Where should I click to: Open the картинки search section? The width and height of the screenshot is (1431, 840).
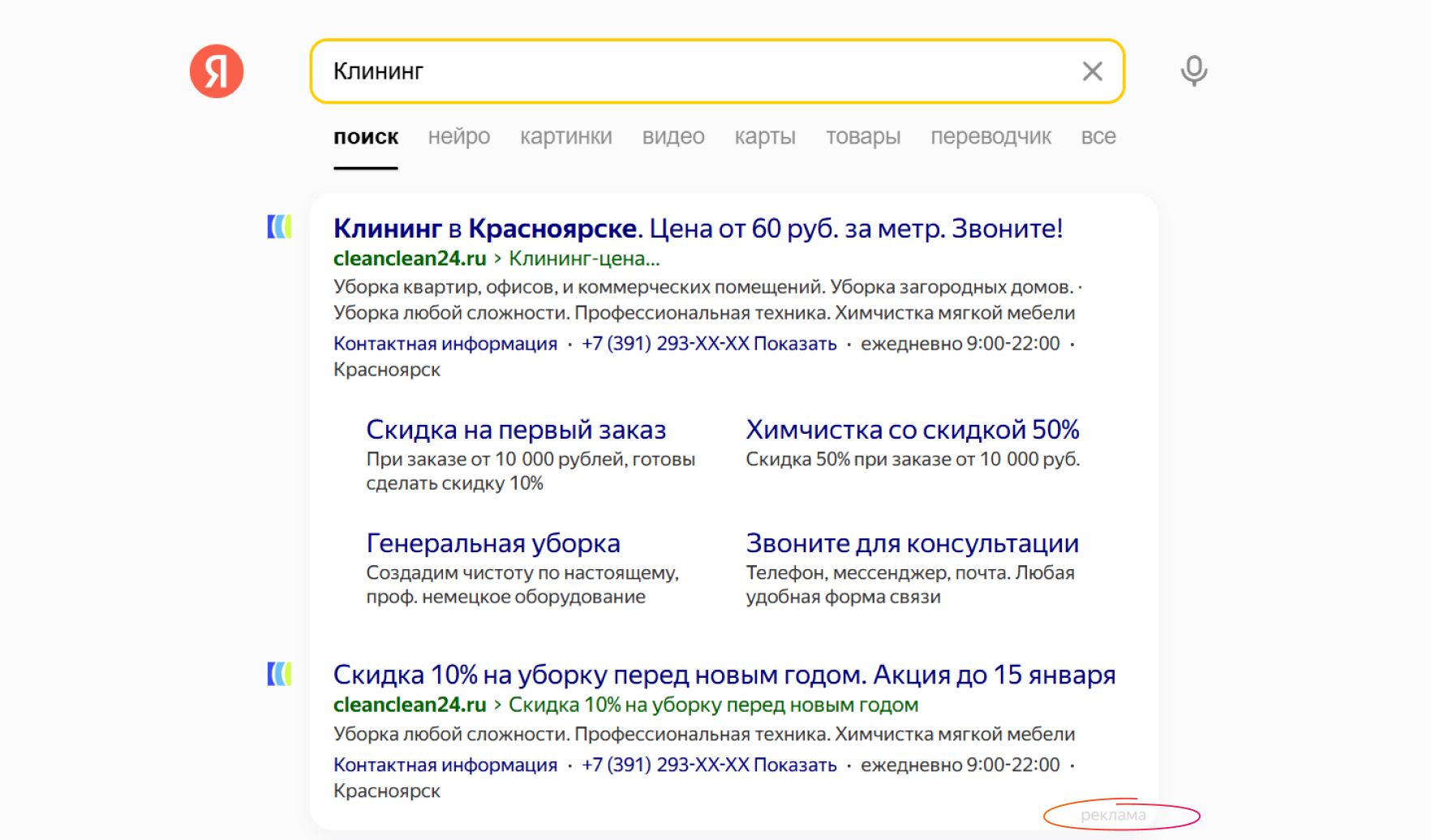pos(565,136)
